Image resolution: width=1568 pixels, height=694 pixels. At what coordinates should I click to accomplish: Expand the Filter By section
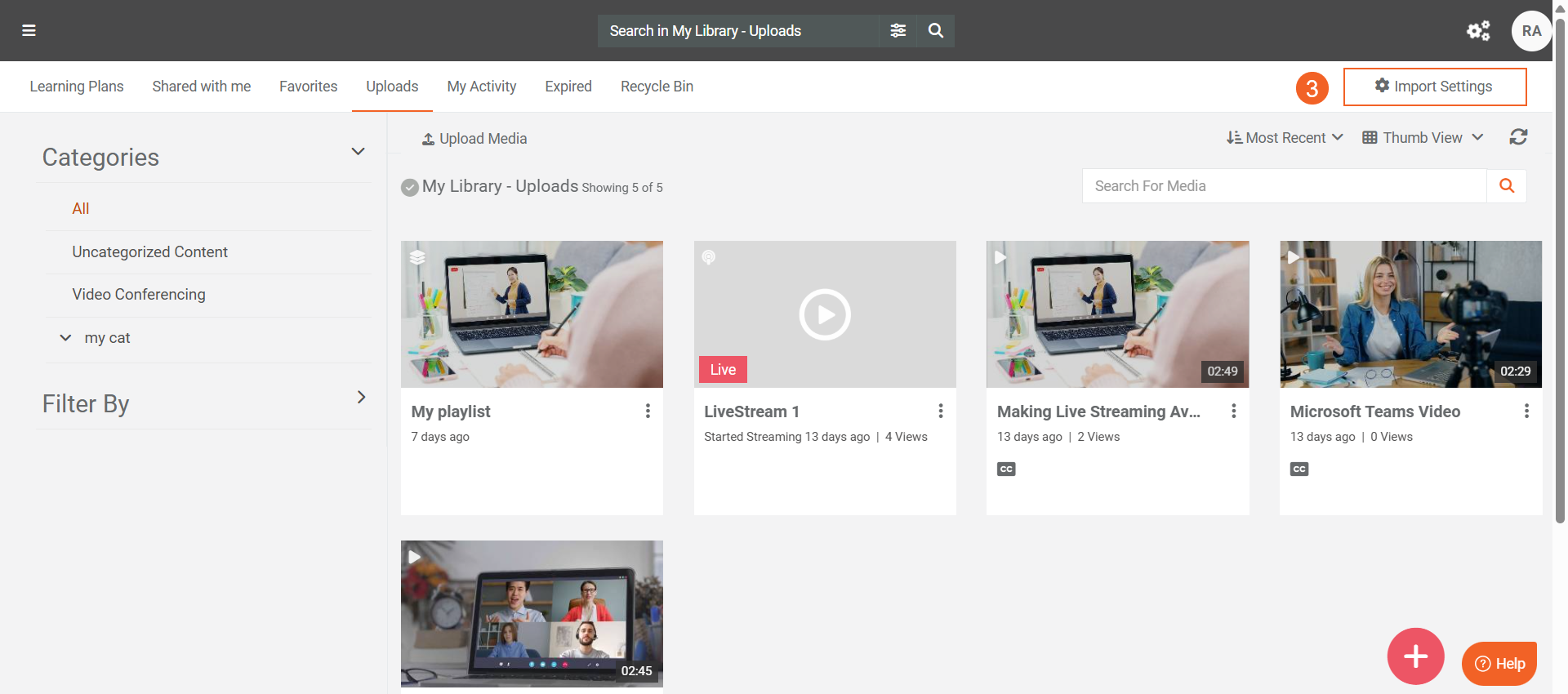point(361,398)
